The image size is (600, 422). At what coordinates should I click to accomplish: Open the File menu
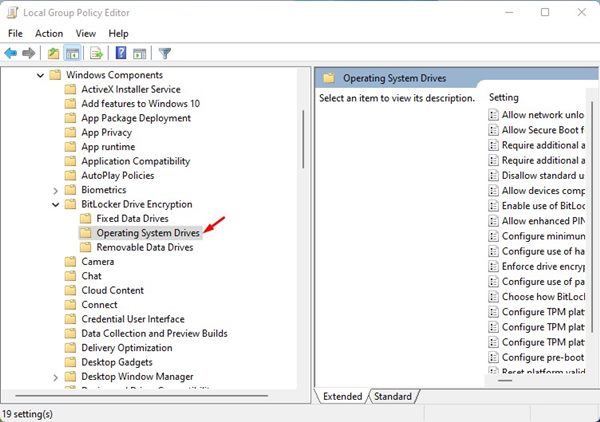(15, 33)
